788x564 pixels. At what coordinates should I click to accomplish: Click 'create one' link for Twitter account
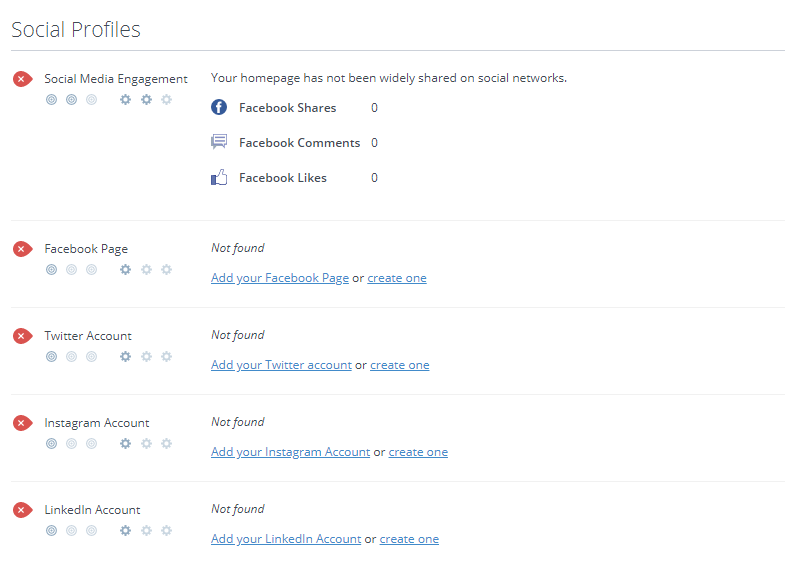[400, 365]
